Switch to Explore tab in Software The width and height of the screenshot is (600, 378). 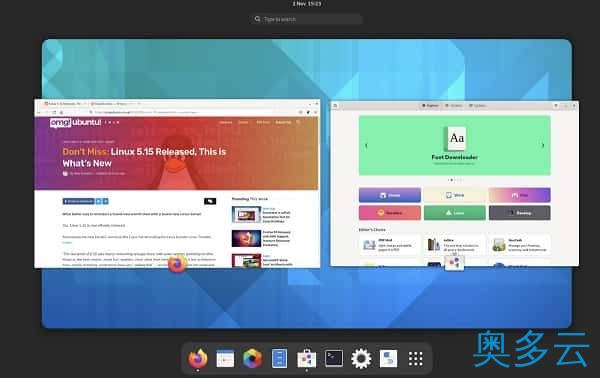(x=430, y=106)
